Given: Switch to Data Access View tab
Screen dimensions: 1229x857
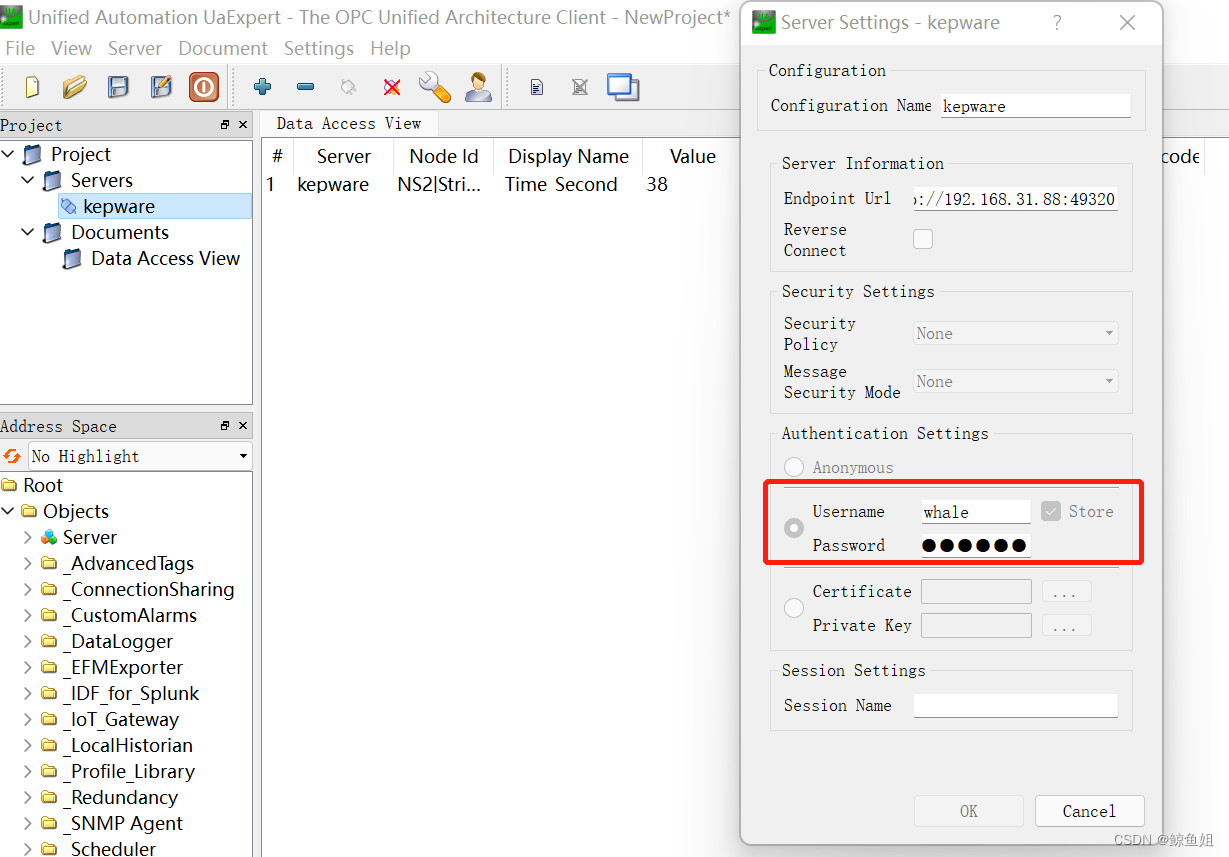Looking at the screenshot, I should click(349, 124).
